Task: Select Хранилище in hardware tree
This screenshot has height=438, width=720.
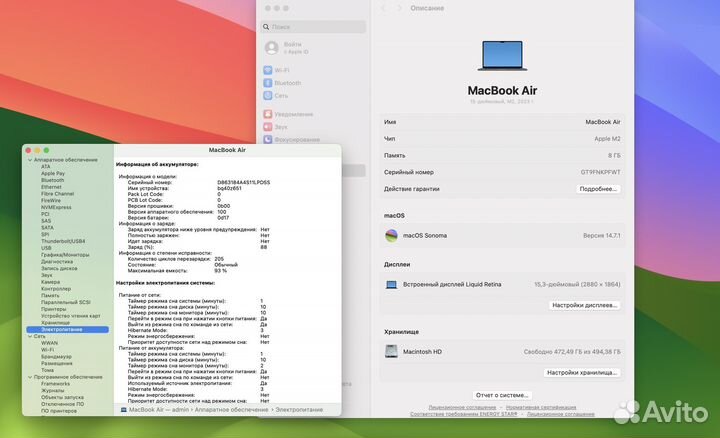Action: tap(56, 323)
